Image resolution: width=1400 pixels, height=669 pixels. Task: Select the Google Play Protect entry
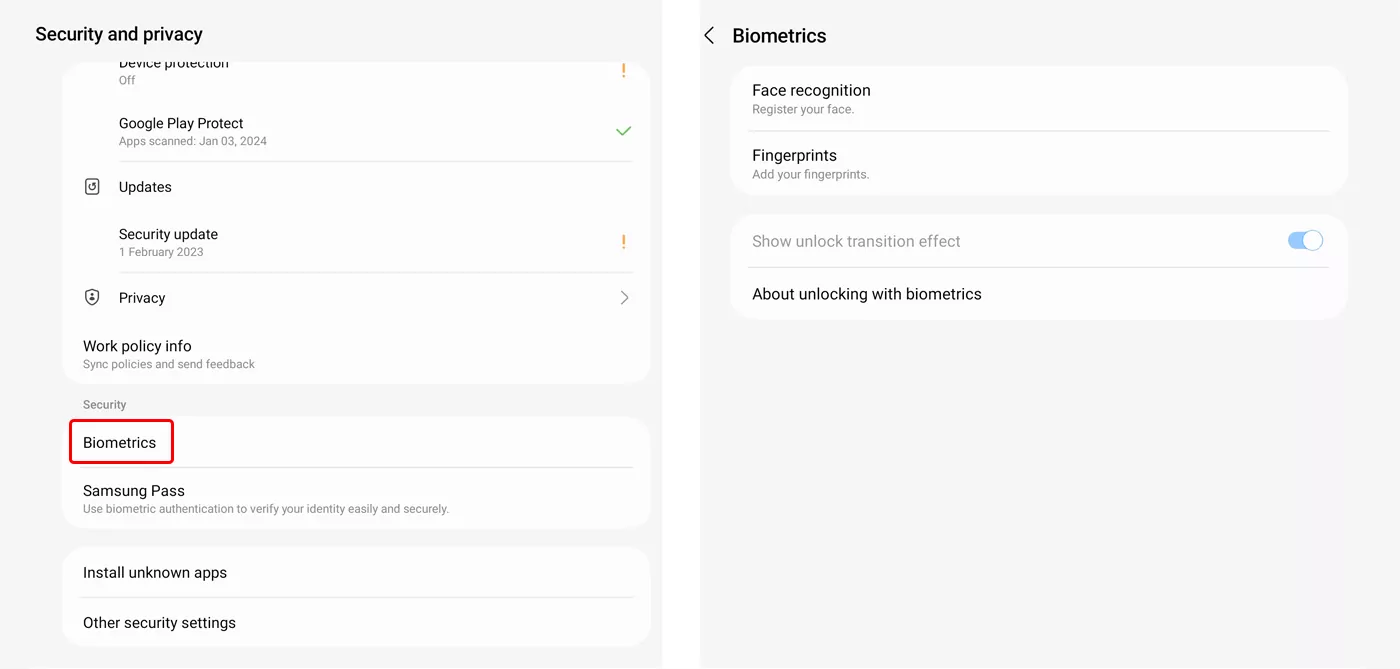(x=181, y=124)
